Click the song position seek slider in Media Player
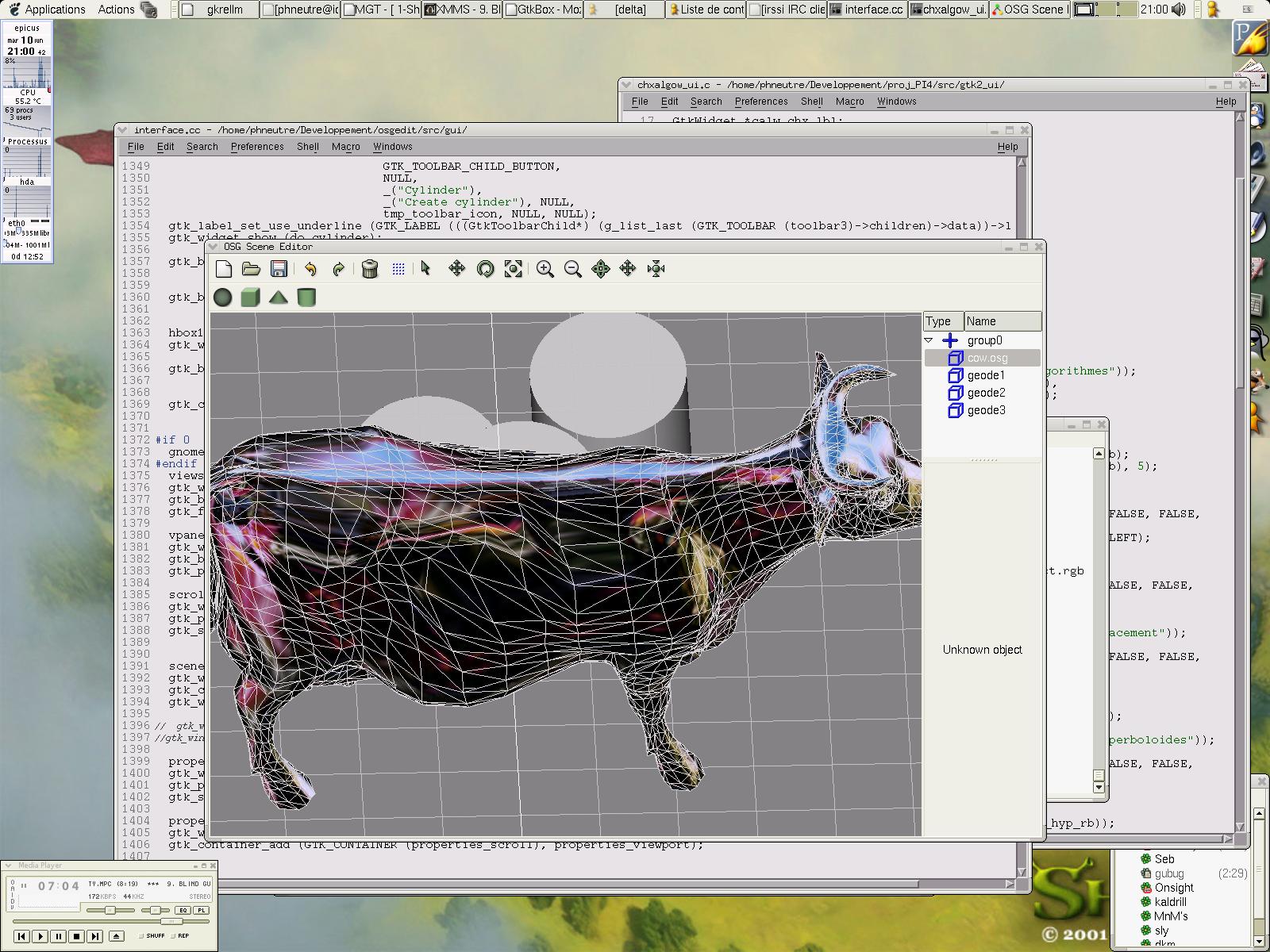1270x952 pixels. pyautogui.click(x=111, y=922)
